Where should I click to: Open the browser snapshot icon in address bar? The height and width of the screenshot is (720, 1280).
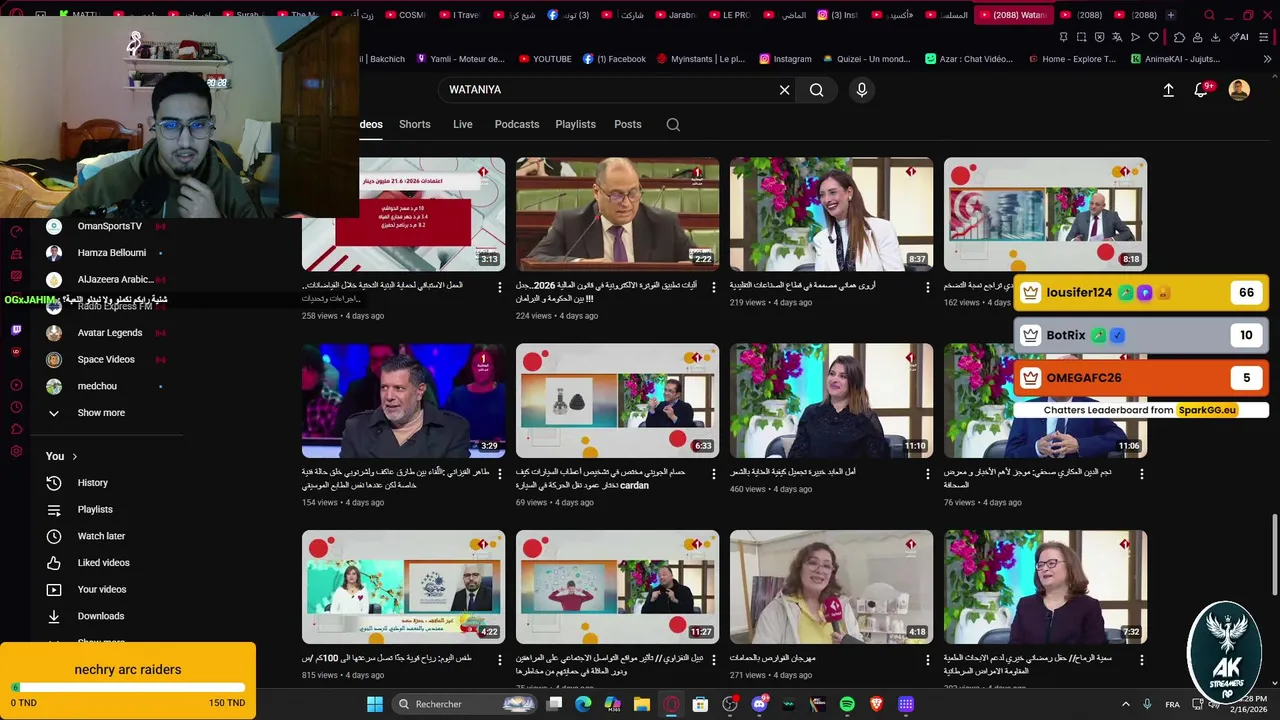click(1081, 37)
